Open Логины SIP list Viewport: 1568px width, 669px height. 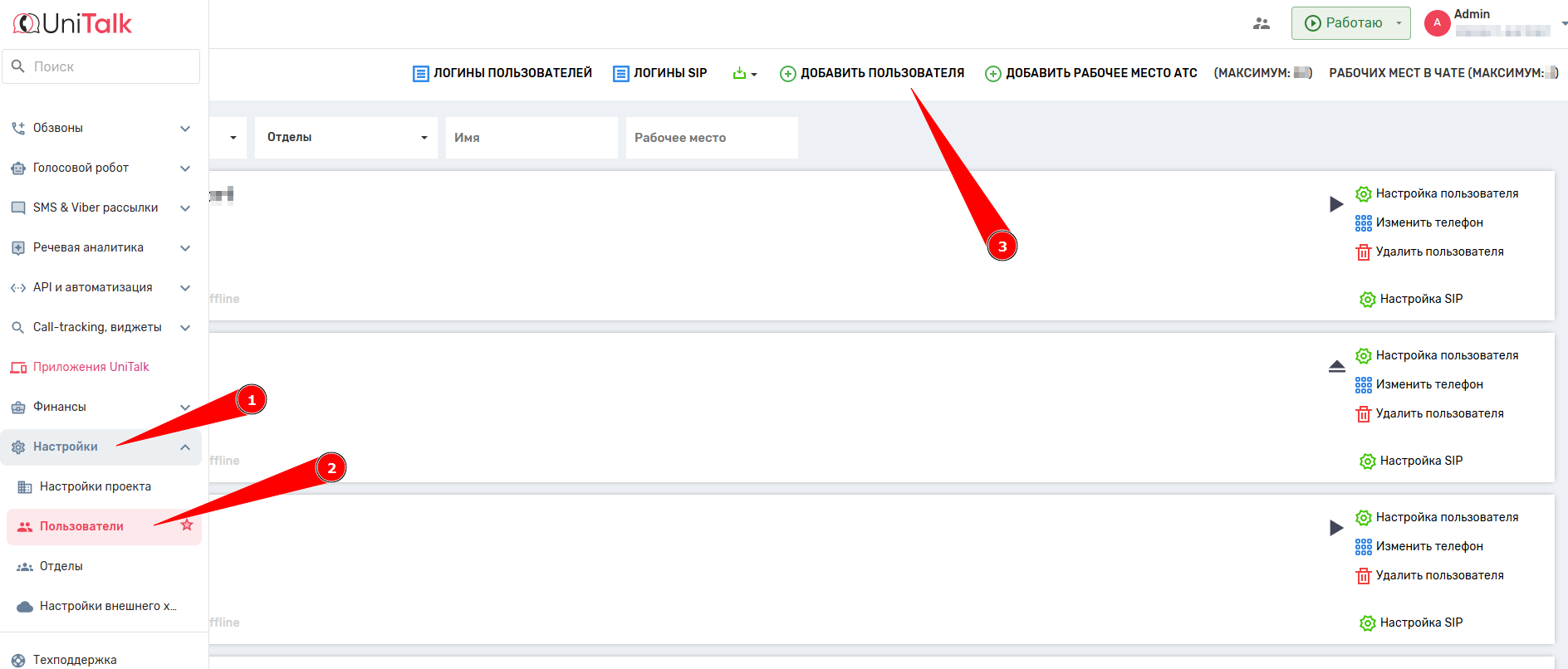[x=660, y=73]
